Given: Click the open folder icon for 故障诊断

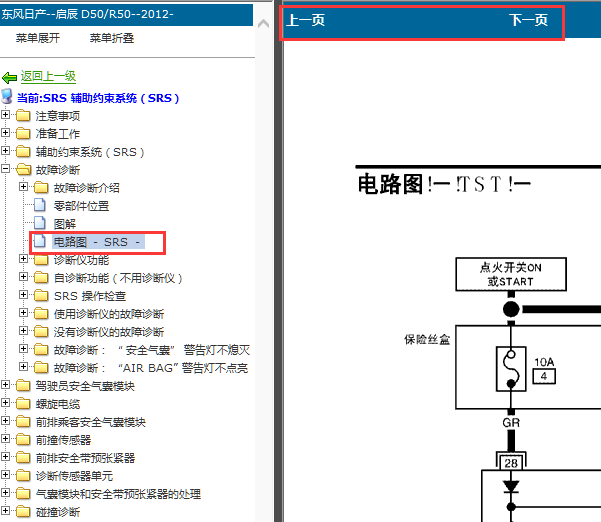Looking at the screenshot, I should point(24,169).
